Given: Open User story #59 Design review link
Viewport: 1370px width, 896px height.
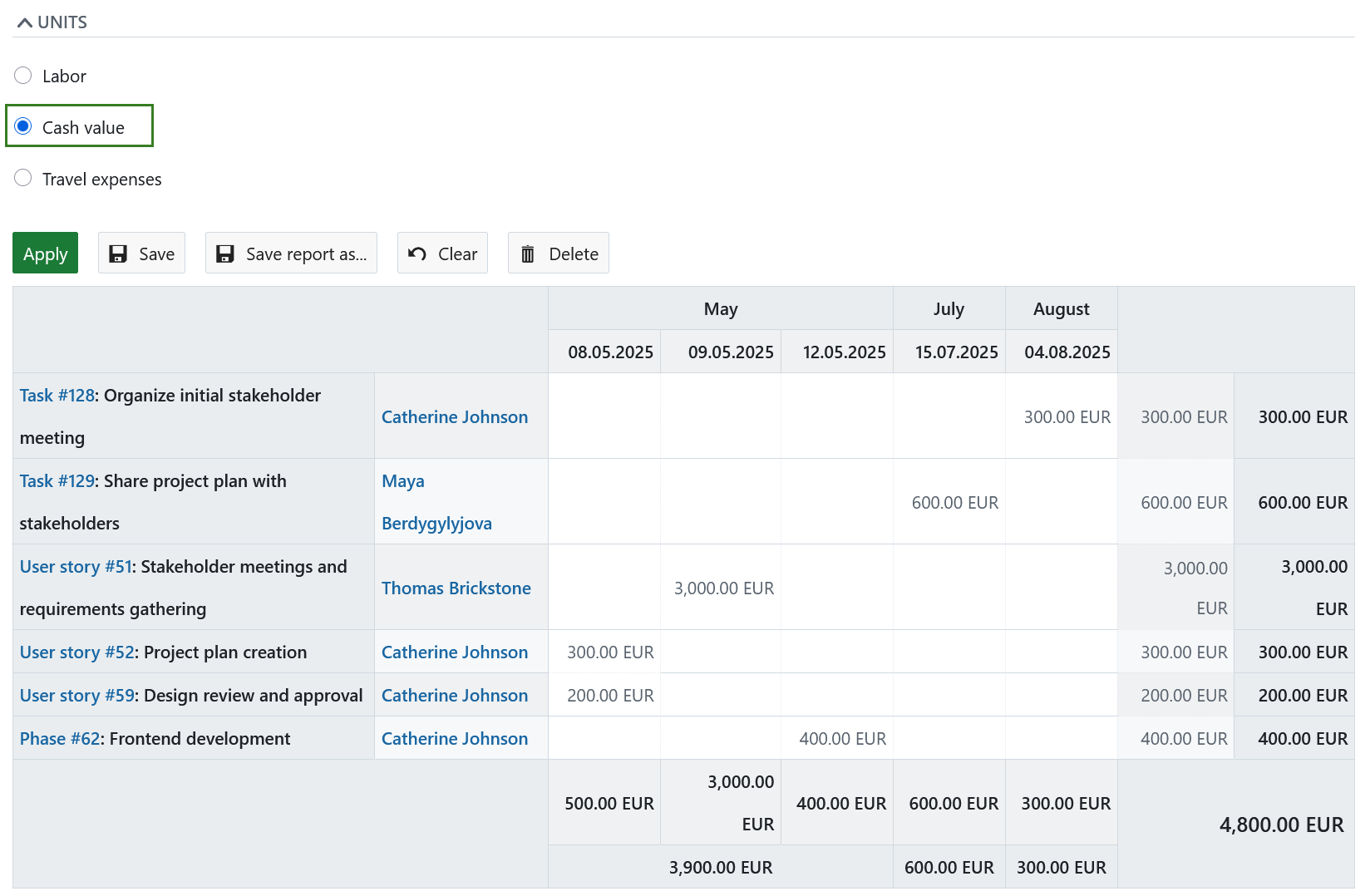Looking at the screenshot, I should pos(76,695).
